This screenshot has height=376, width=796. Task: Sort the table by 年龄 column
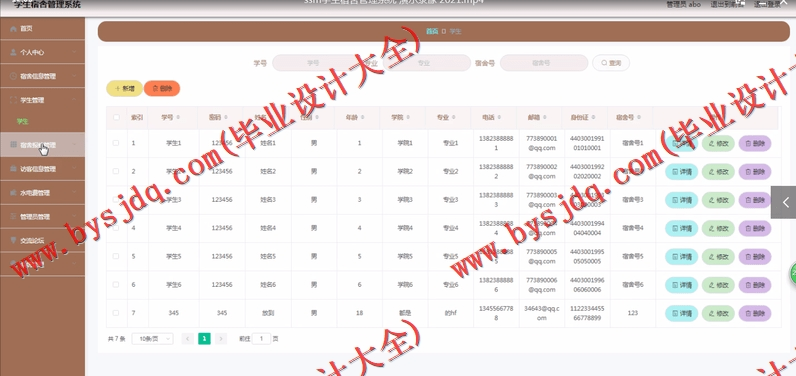coord(362,118)
